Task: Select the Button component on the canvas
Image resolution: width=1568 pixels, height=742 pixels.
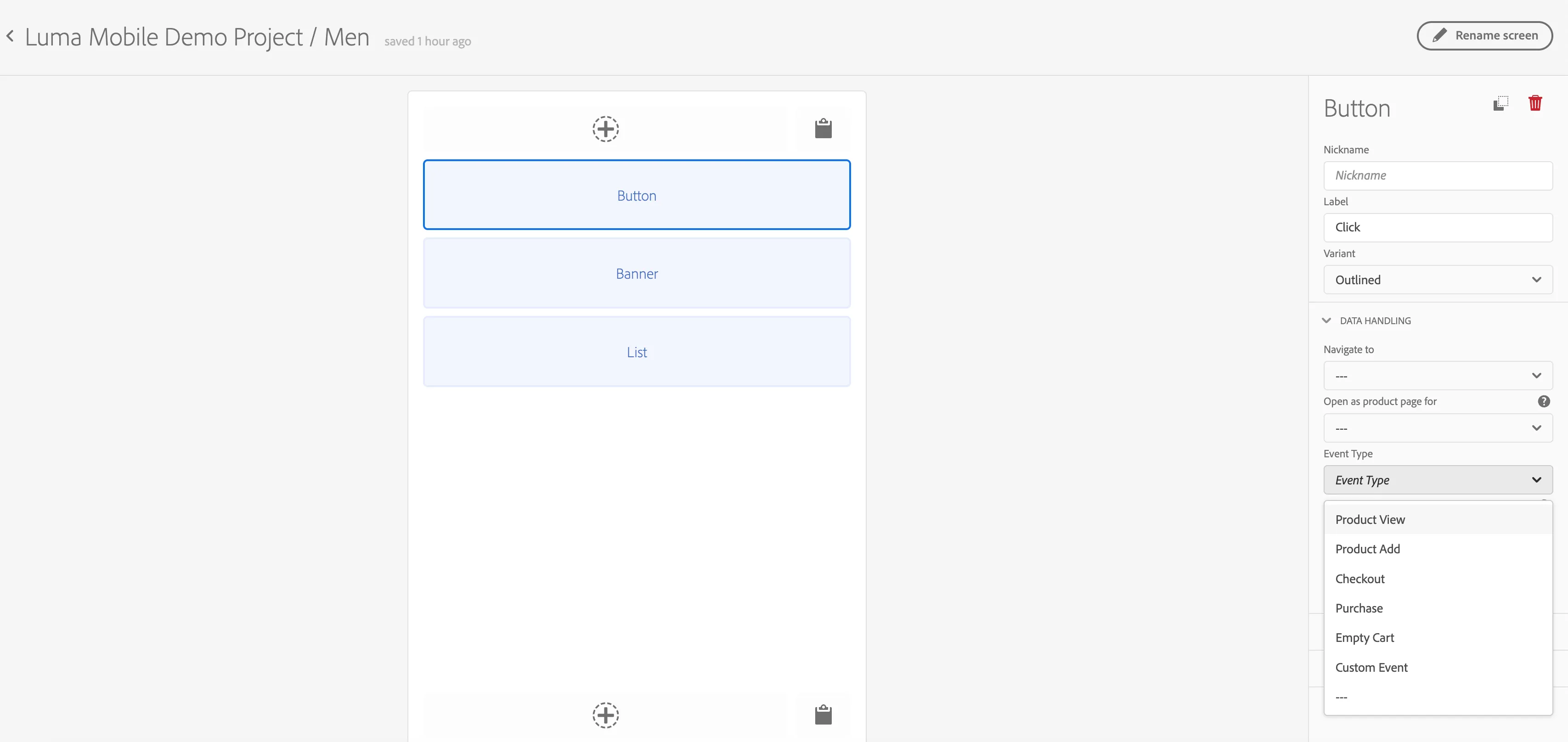Action: pyautogui.click(x=637, y=195)
